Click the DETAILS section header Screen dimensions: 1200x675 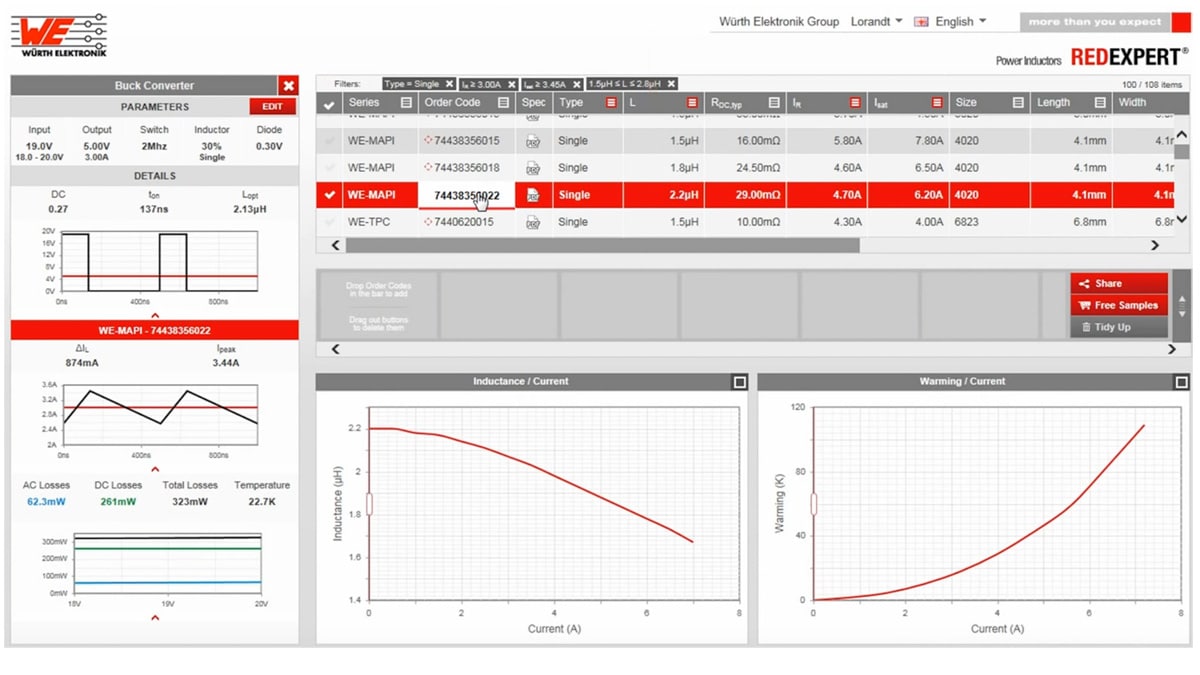pos(155,176)
